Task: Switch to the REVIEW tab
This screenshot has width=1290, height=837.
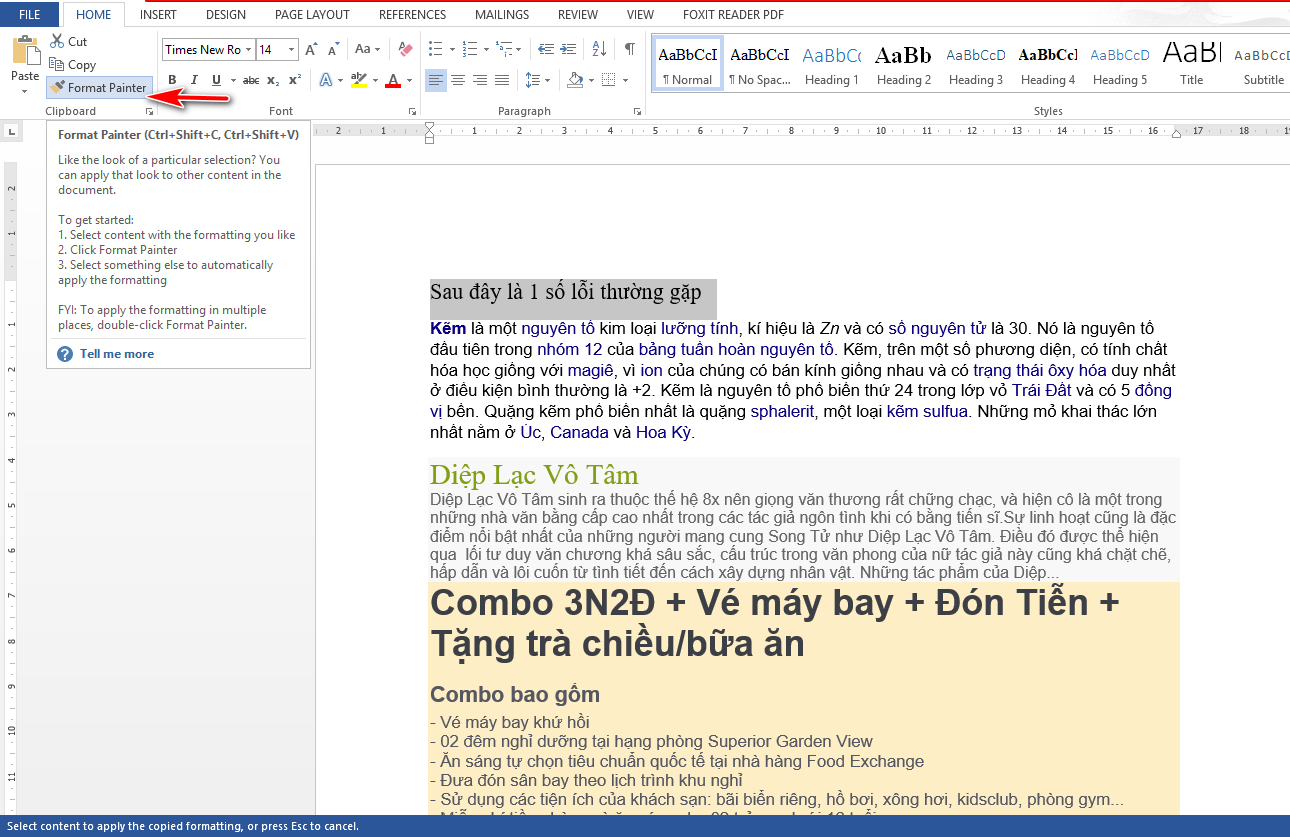Action: [578, 15]
